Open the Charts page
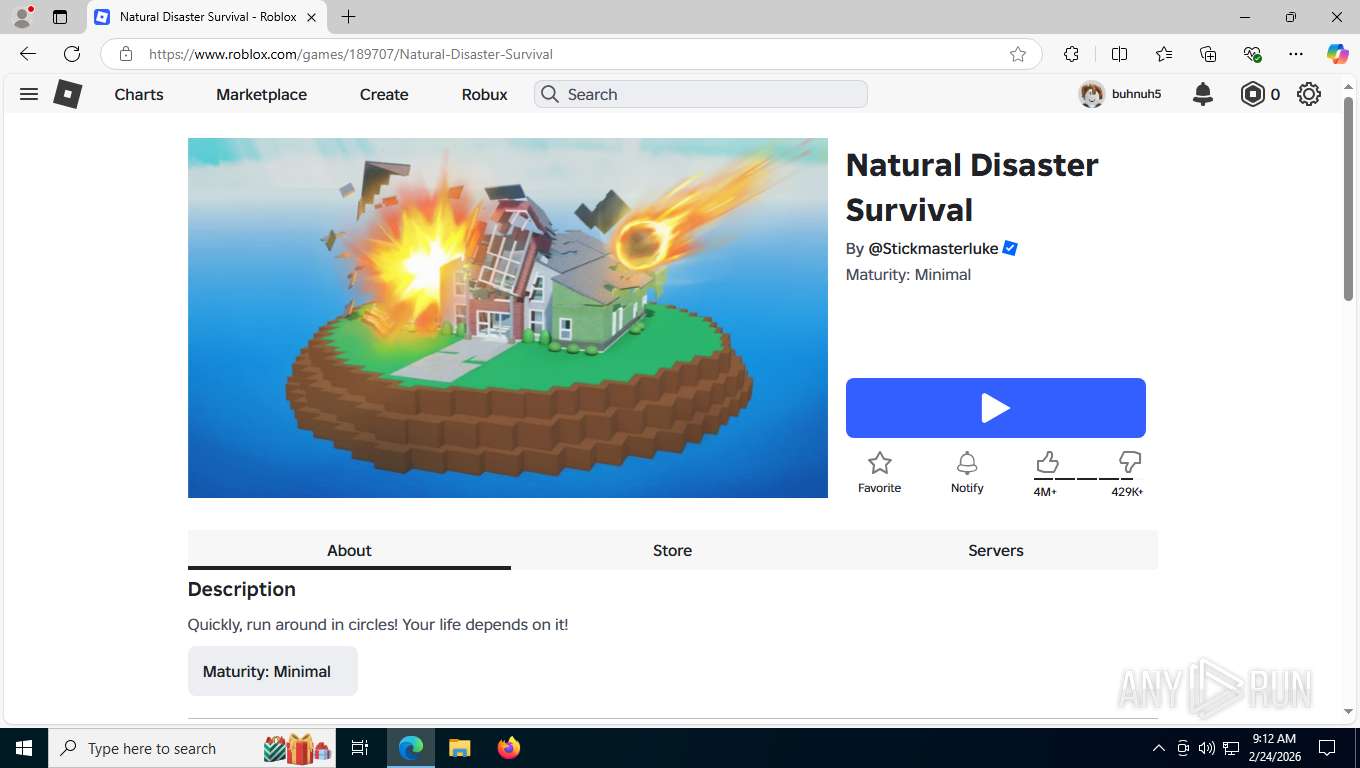Screen dimensions: 1360x768 (x=139, y=94)
